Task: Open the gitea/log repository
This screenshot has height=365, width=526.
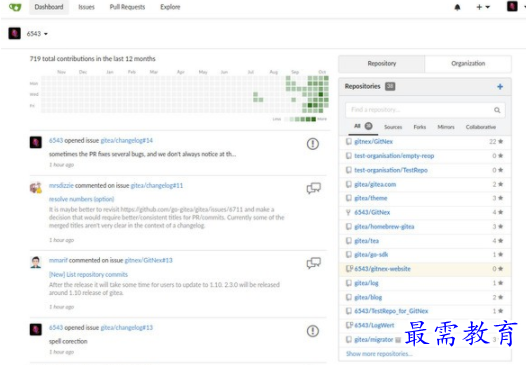Action: 366,283
